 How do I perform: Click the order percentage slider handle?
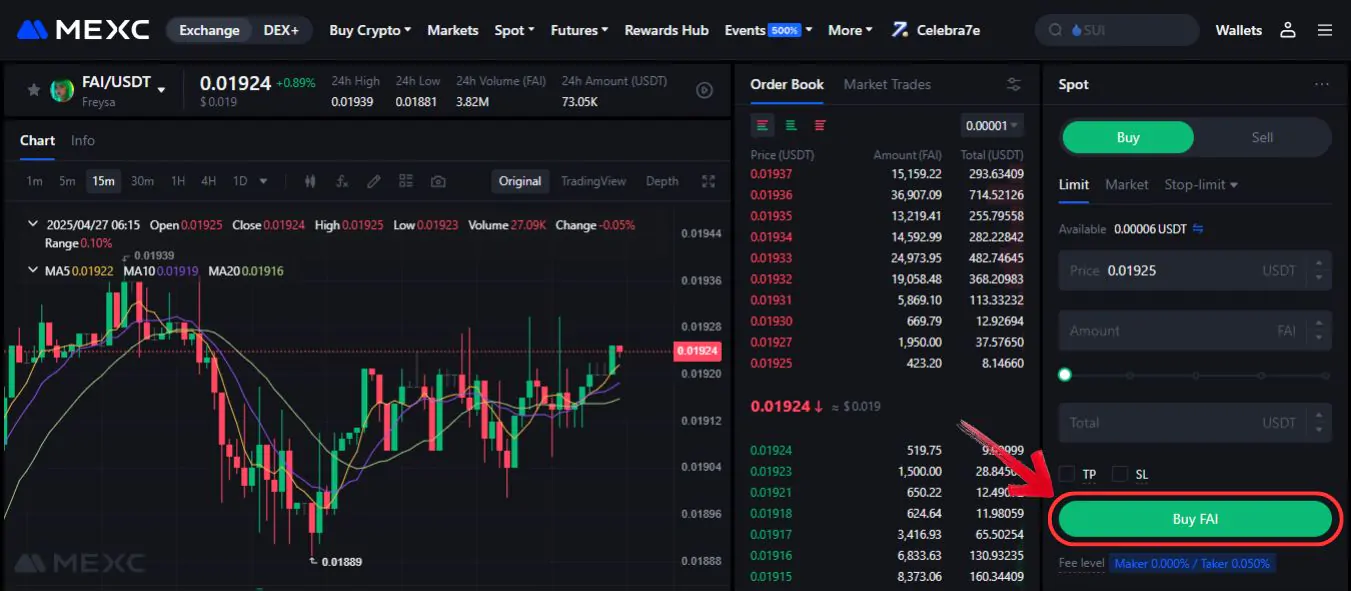pyautogui.click(x=1065, y=375)
